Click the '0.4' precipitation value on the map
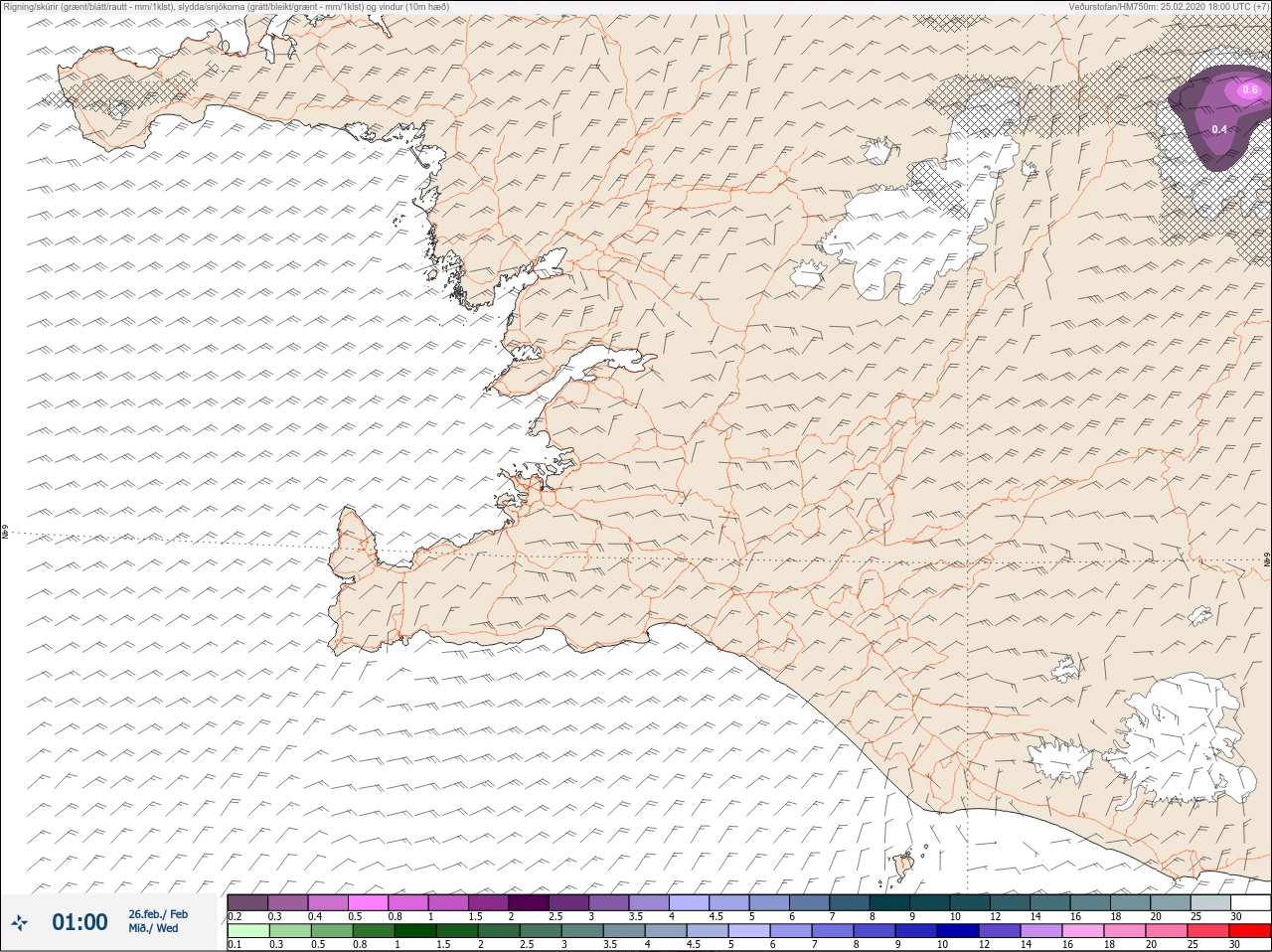Image resolution: width=1272 pixels, height=952 pixels. point(1219,129)
